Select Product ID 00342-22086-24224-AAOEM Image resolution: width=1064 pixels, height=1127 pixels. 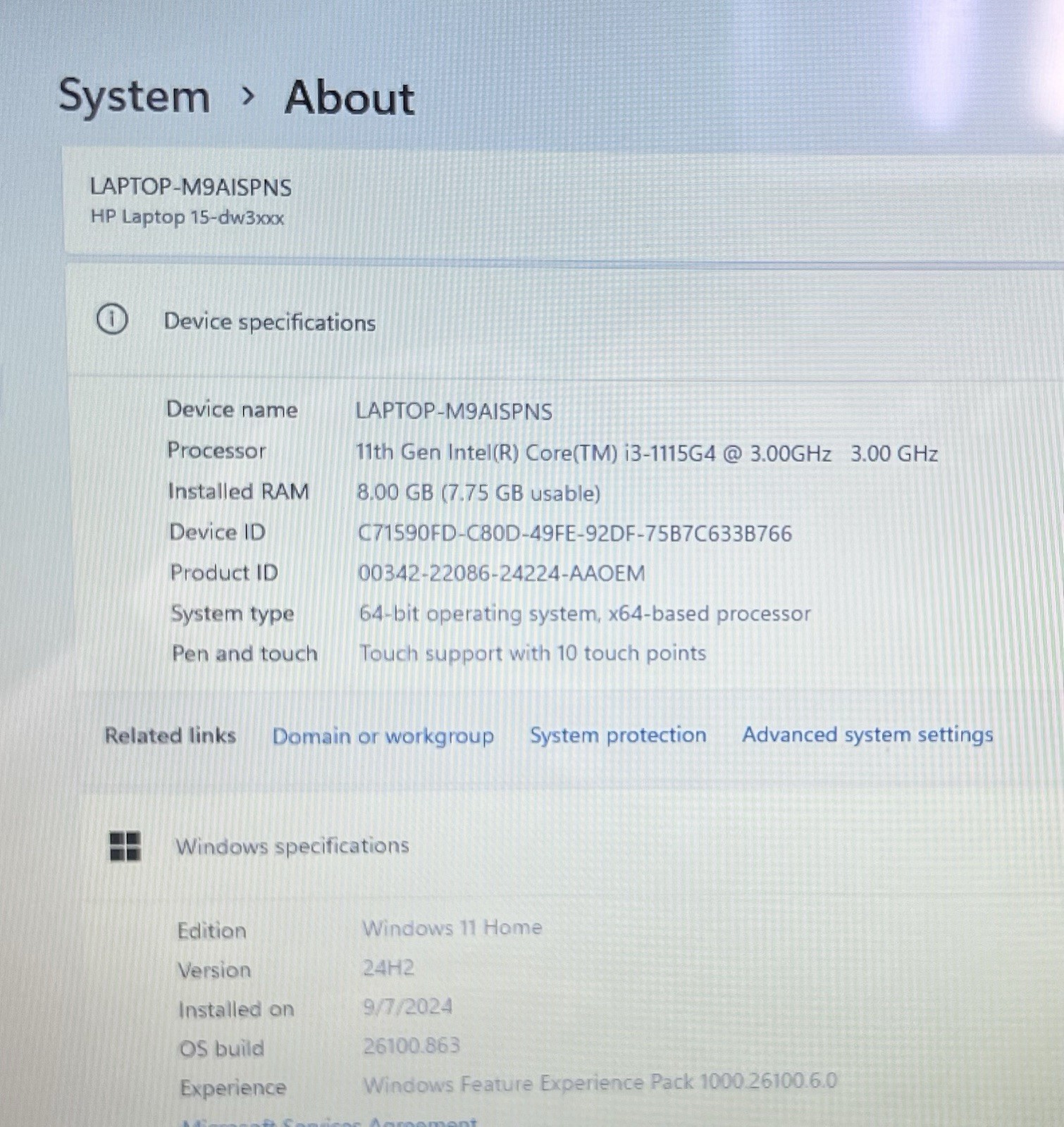[x=501, y=573]
